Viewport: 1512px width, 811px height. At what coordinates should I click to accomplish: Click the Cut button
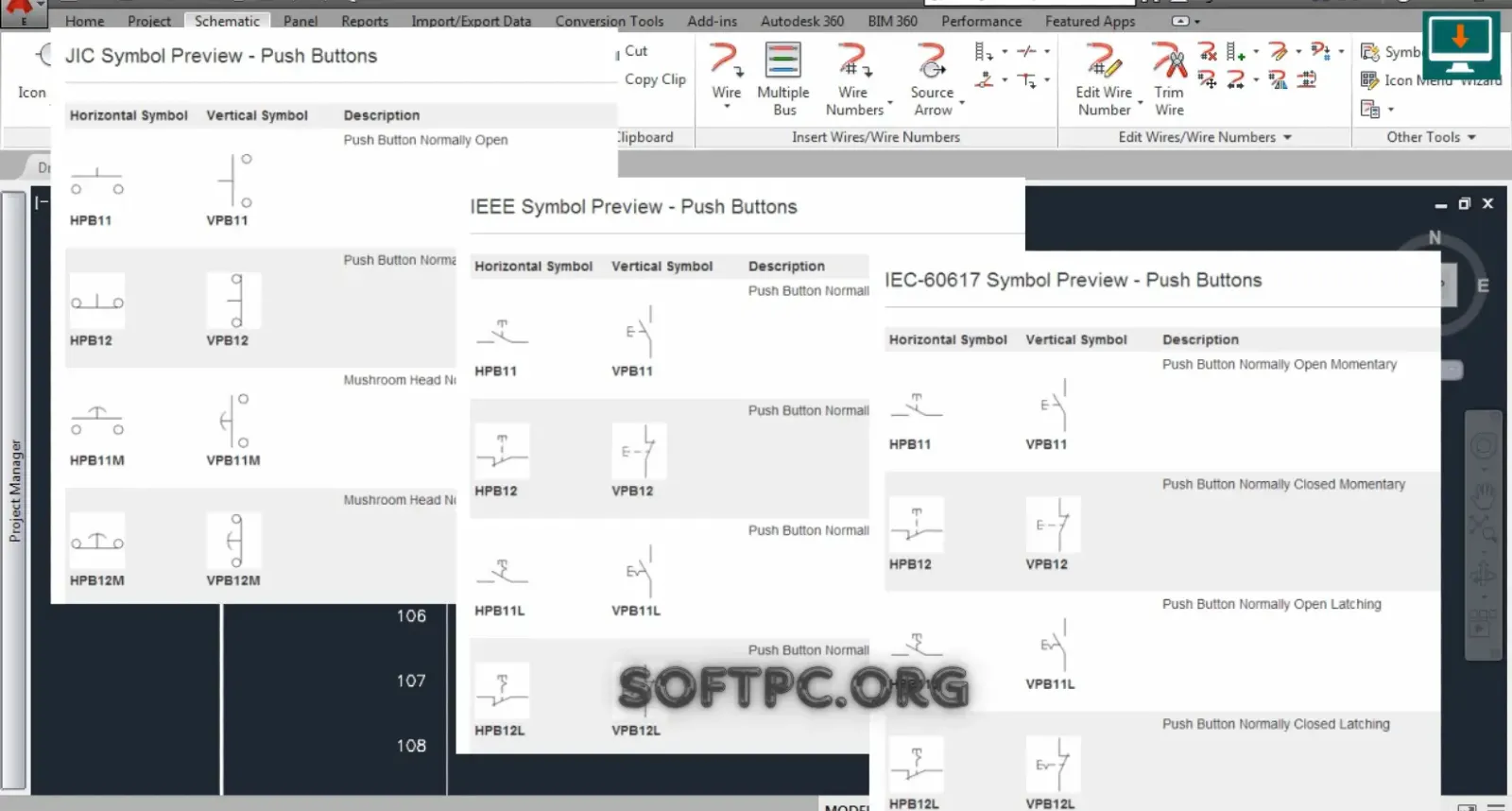[636, 51]
